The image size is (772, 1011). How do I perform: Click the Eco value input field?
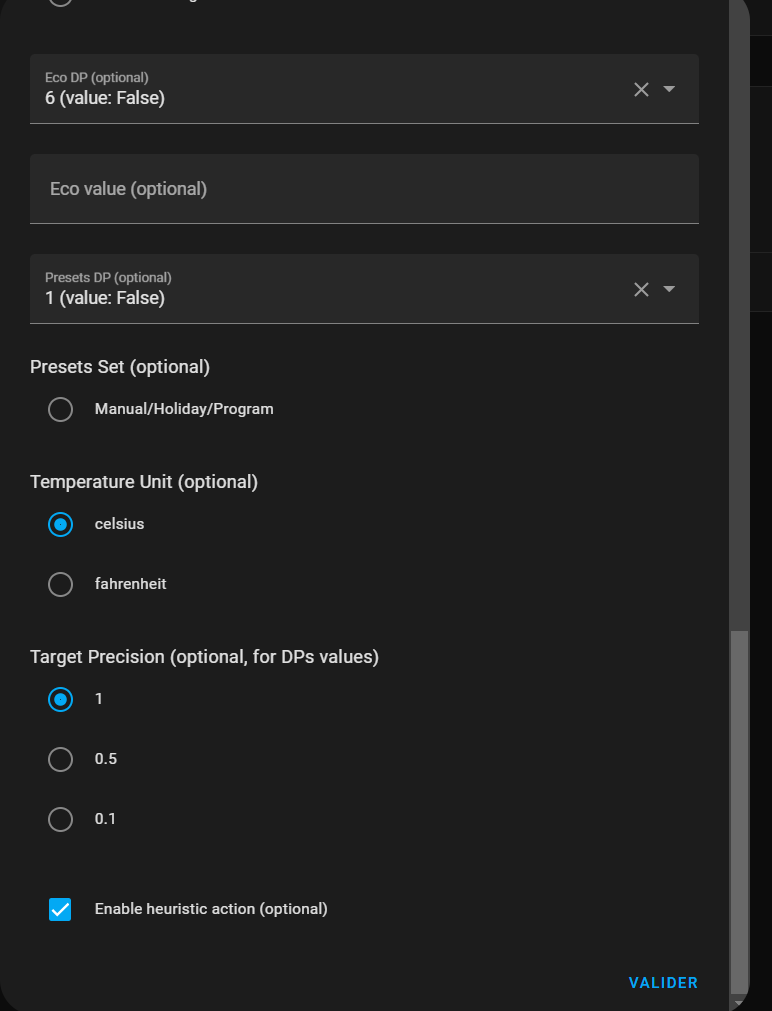point(364,189)
